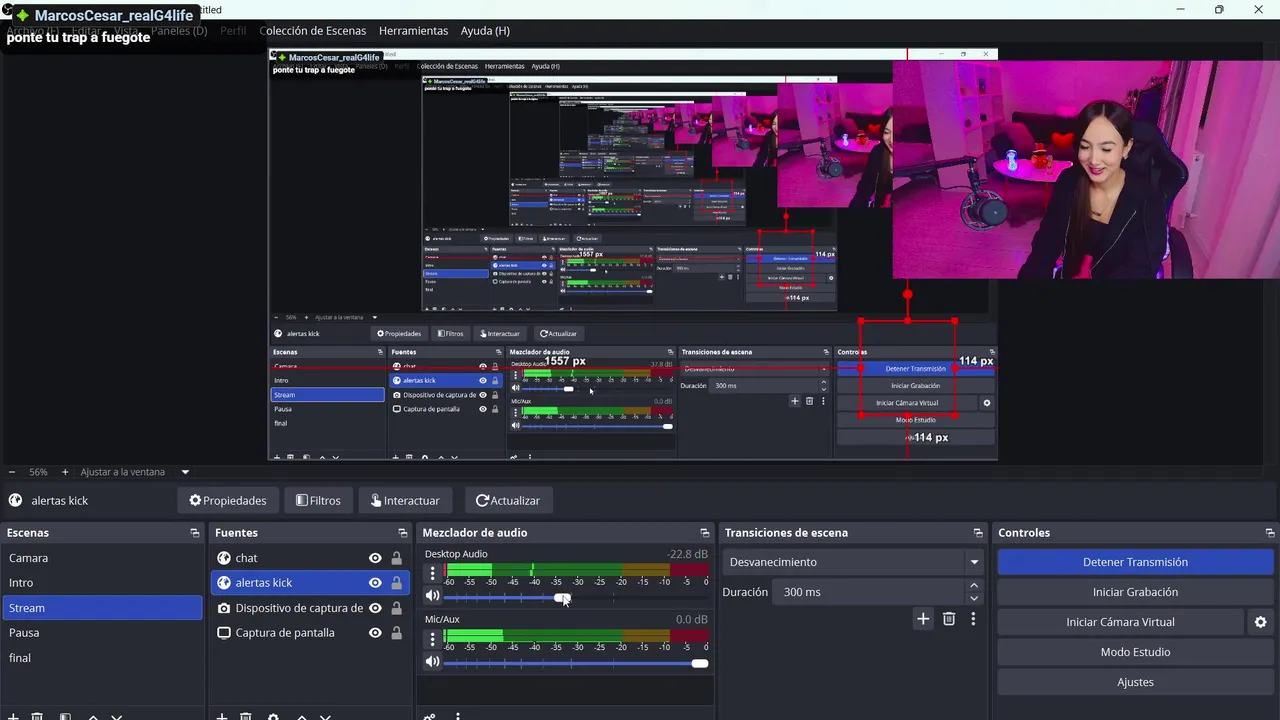Click the camera icon of Dispositivo de captura
This screenshot has height=720, width=1280.
click(224, 608)
